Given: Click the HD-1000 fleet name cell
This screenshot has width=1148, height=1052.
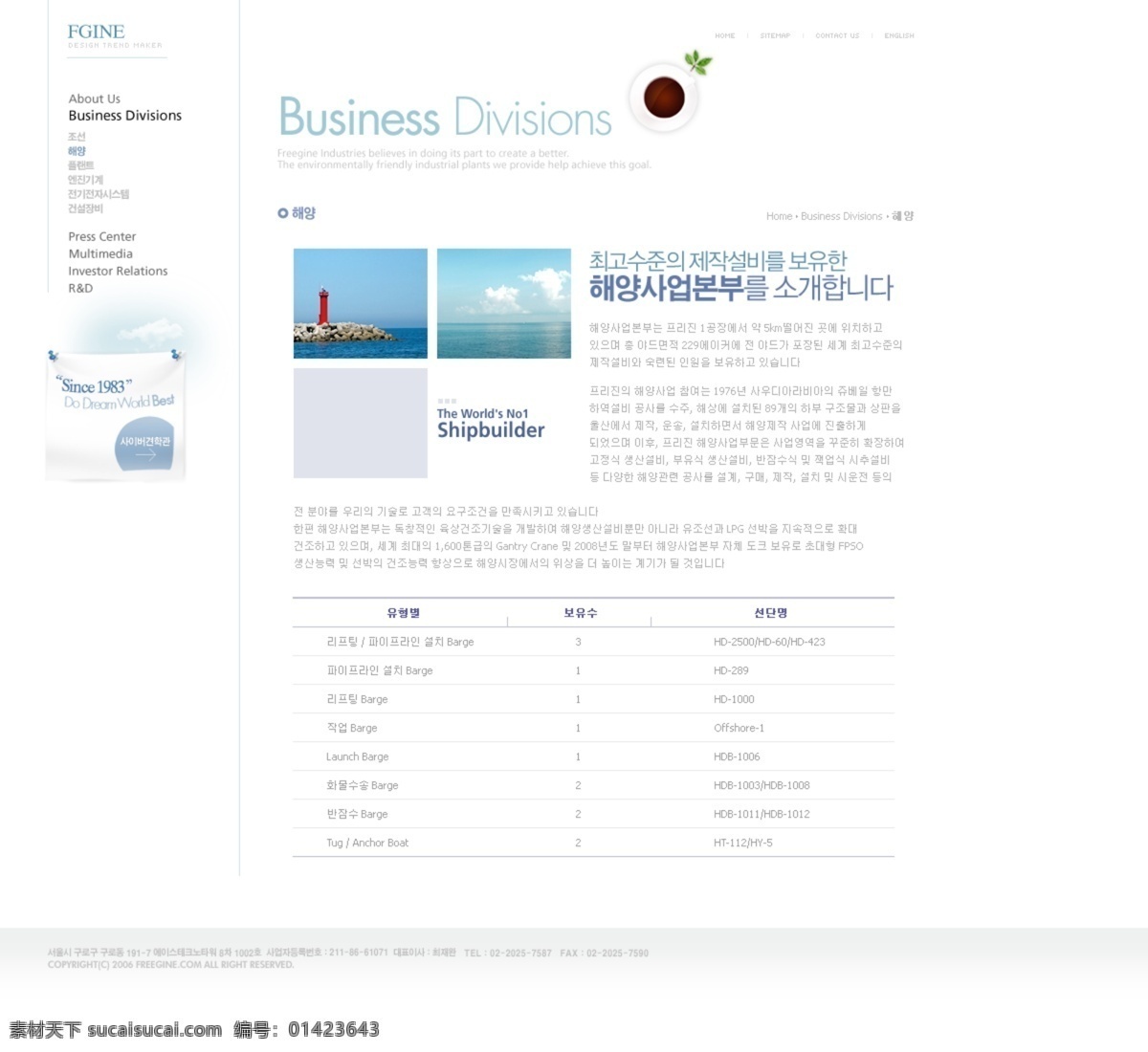Looking at the screenshot, I should click(x=734, y=699).
